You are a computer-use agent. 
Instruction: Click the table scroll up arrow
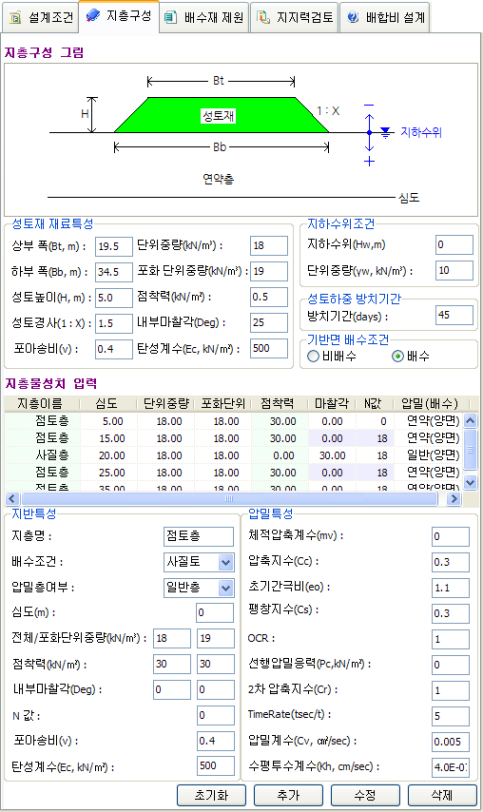(470, 420)
